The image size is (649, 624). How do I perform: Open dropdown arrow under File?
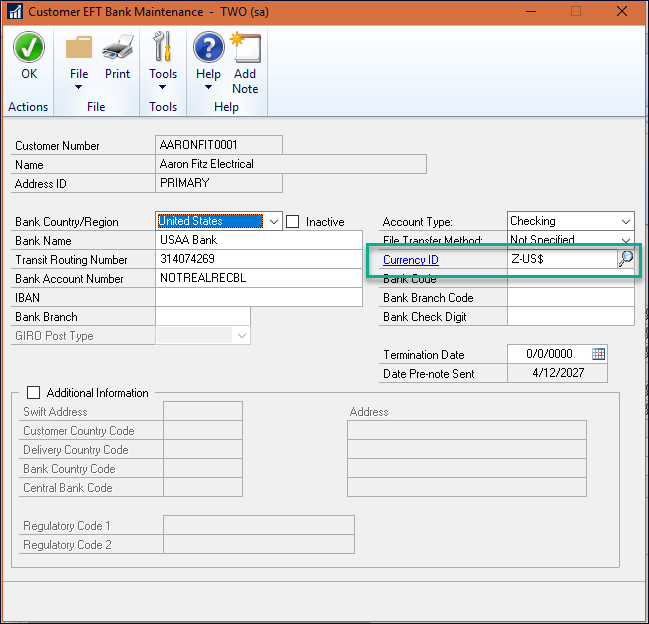click(x=79, y=87)
